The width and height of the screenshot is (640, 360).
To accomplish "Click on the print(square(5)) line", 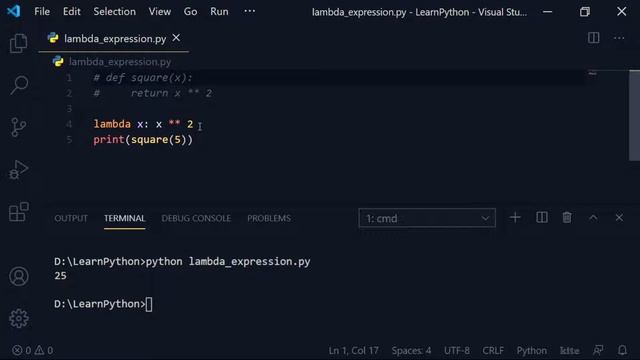I will 143,140.
